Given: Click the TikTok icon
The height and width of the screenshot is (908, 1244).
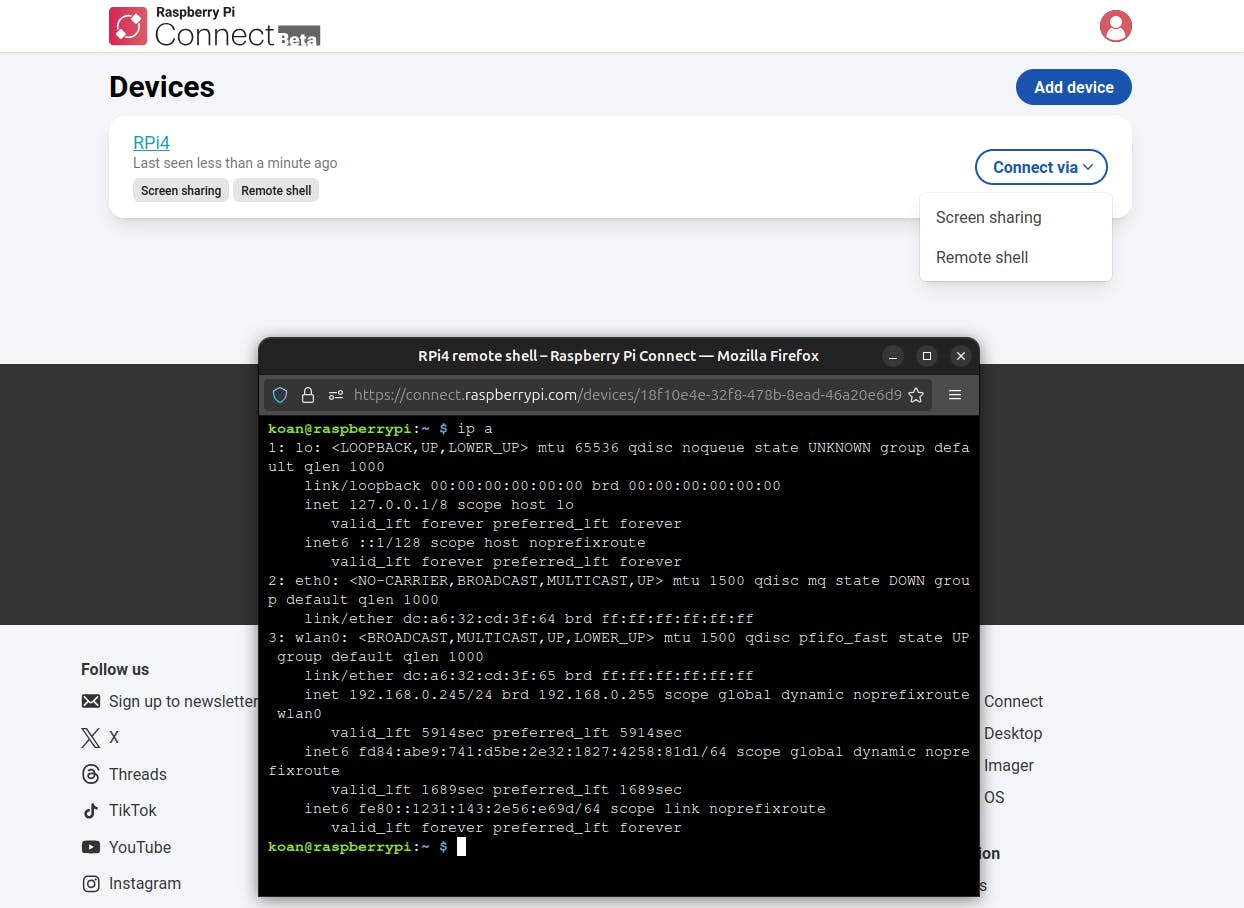Looking at the screenshot, I should (91, 811).
